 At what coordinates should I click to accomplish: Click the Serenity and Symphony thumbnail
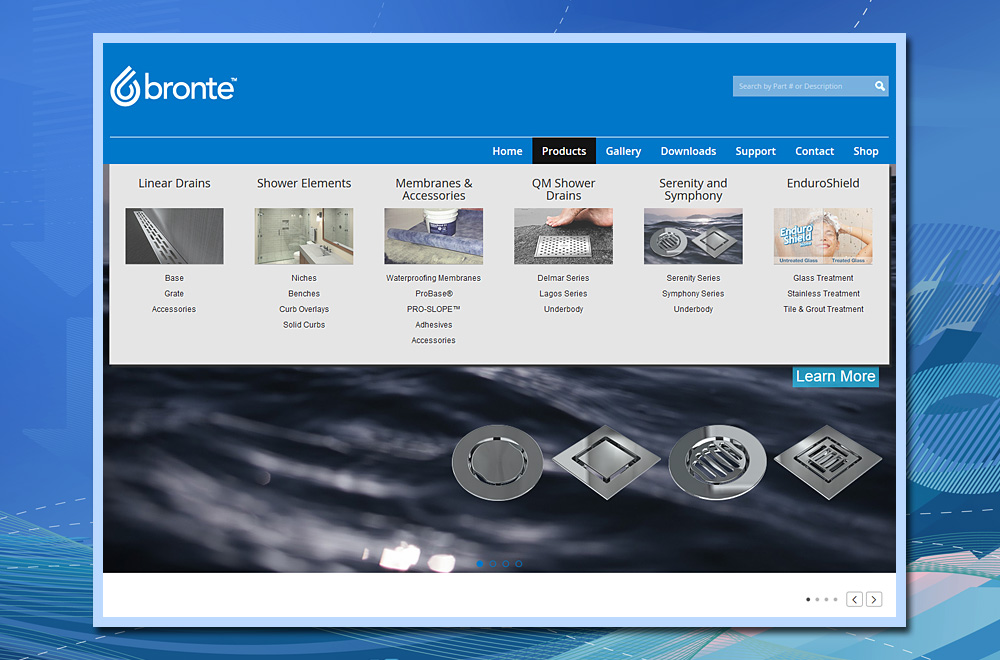tap(693, 236)
